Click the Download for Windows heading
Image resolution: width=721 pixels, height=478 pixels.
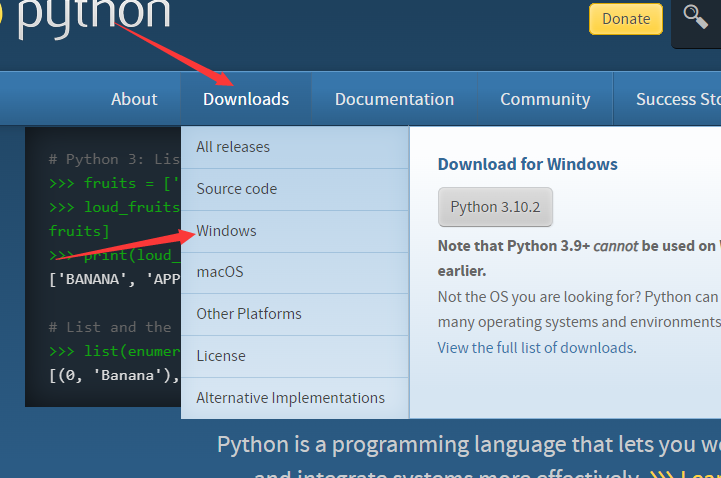click(527, 164)
